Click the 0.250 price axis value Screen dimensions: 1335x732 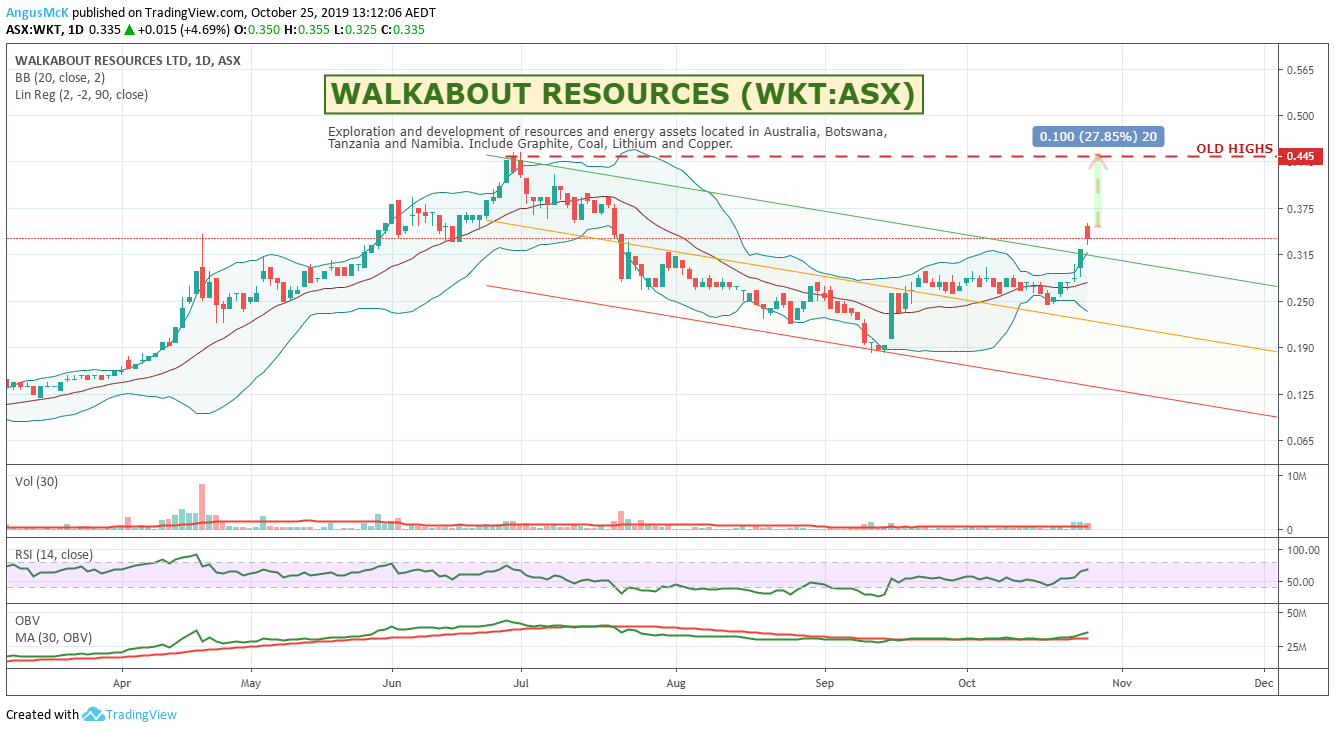[1300, 302]
